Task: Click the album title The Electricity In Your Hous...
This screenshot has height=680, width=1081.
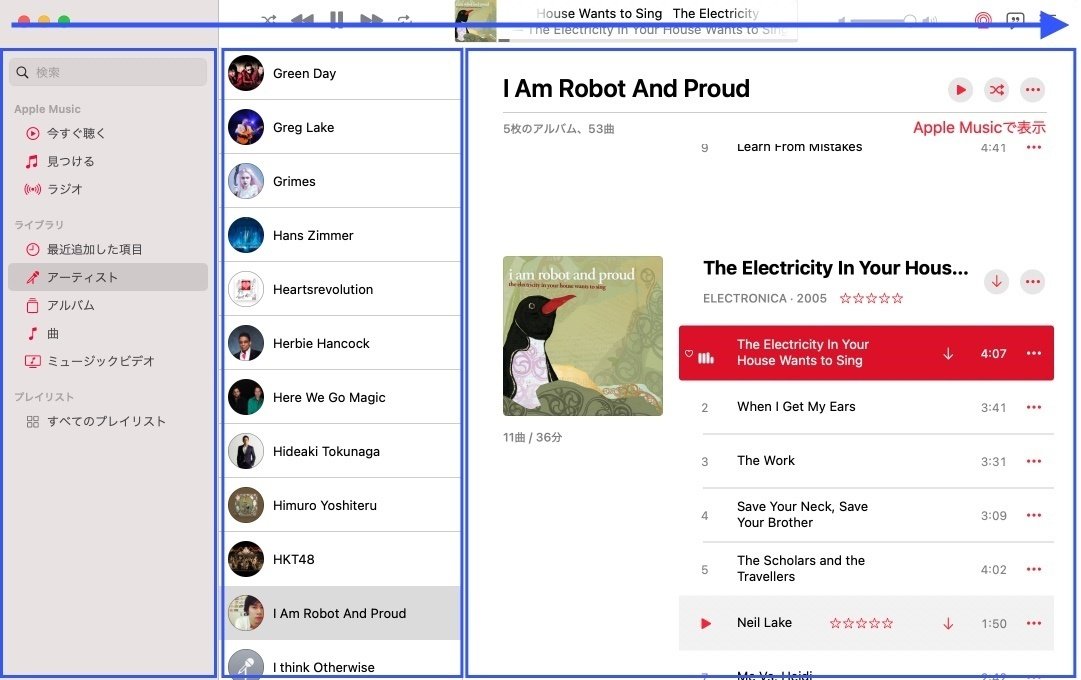Action: 836,268
